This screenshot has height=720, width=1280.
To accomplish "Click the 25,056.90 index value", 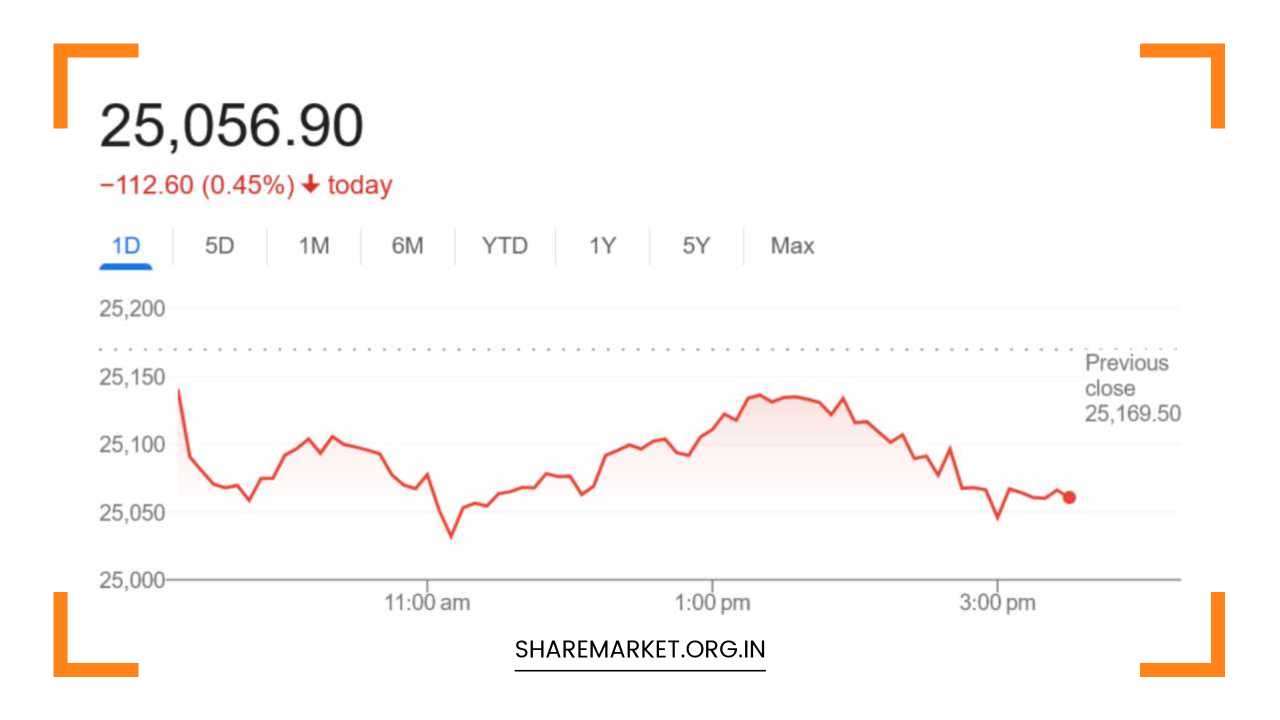I will [231, 127].
